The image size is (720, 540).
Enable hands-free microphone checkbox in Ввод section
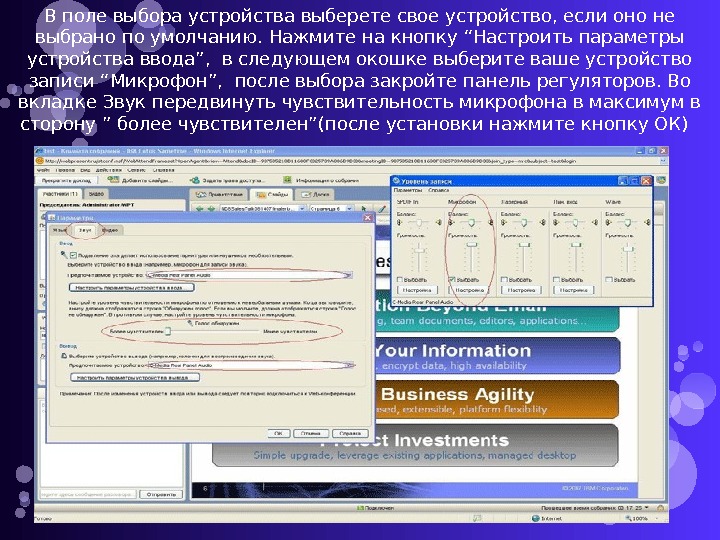coord(73,255)
